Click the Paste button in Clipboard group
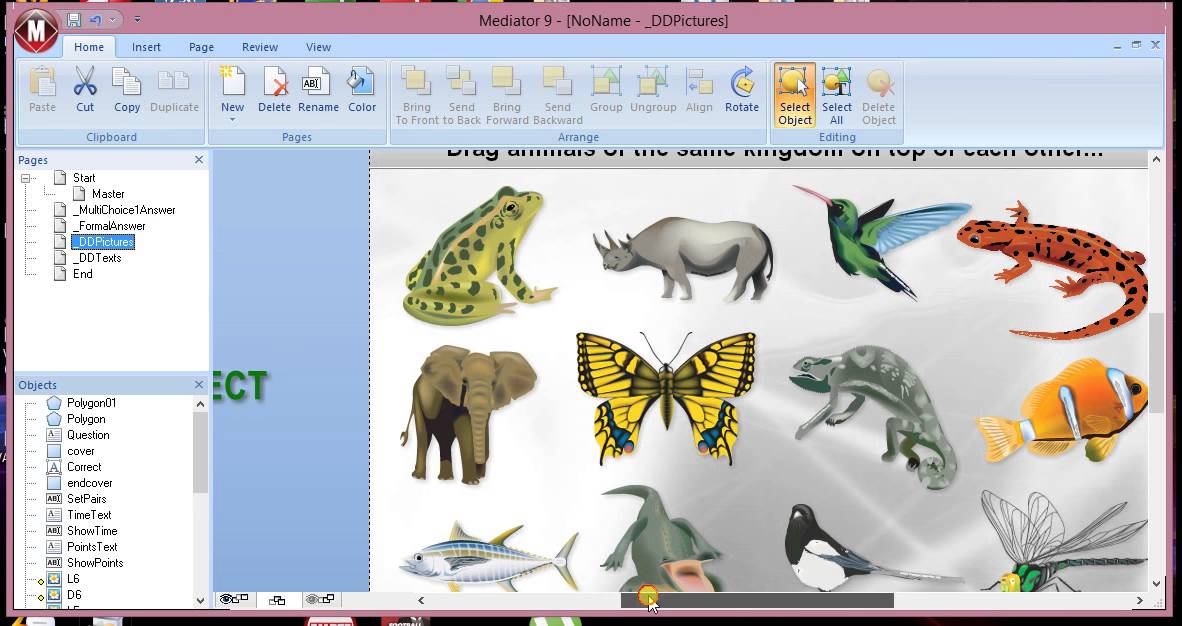 (x=43, y=90)
